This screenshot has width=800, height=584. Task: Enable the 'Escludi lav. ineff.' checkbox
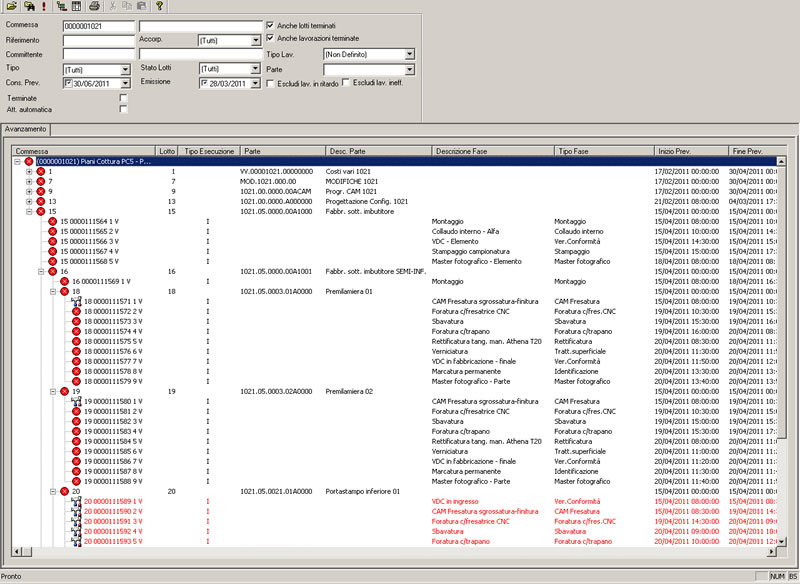tap(345, 82)
